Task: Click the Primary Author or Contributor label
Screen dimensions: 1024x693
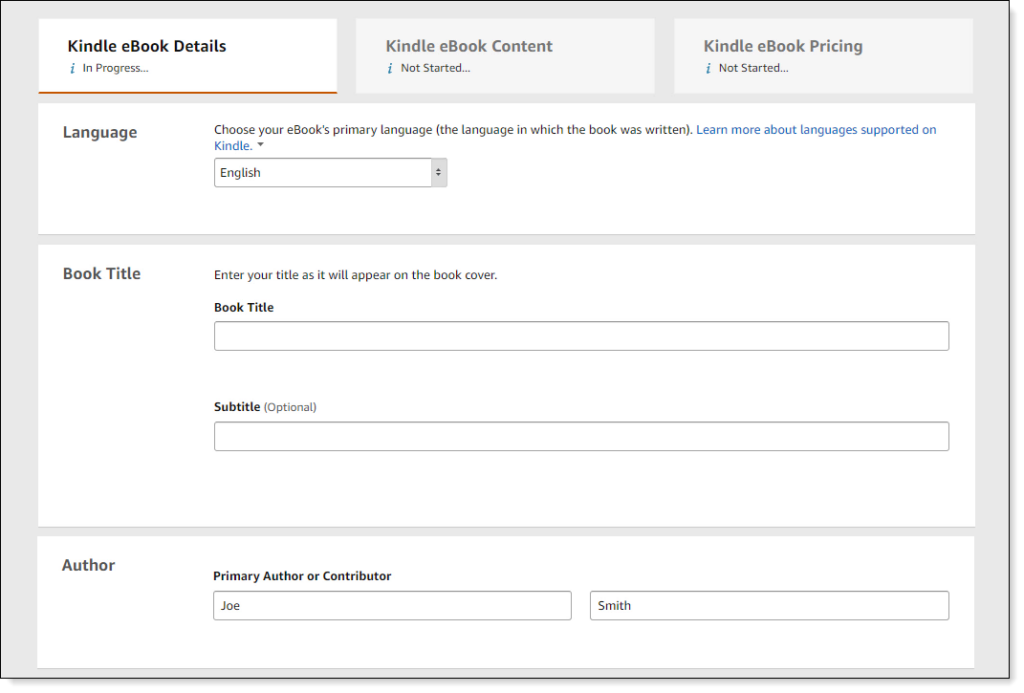Action: [302, 576]
